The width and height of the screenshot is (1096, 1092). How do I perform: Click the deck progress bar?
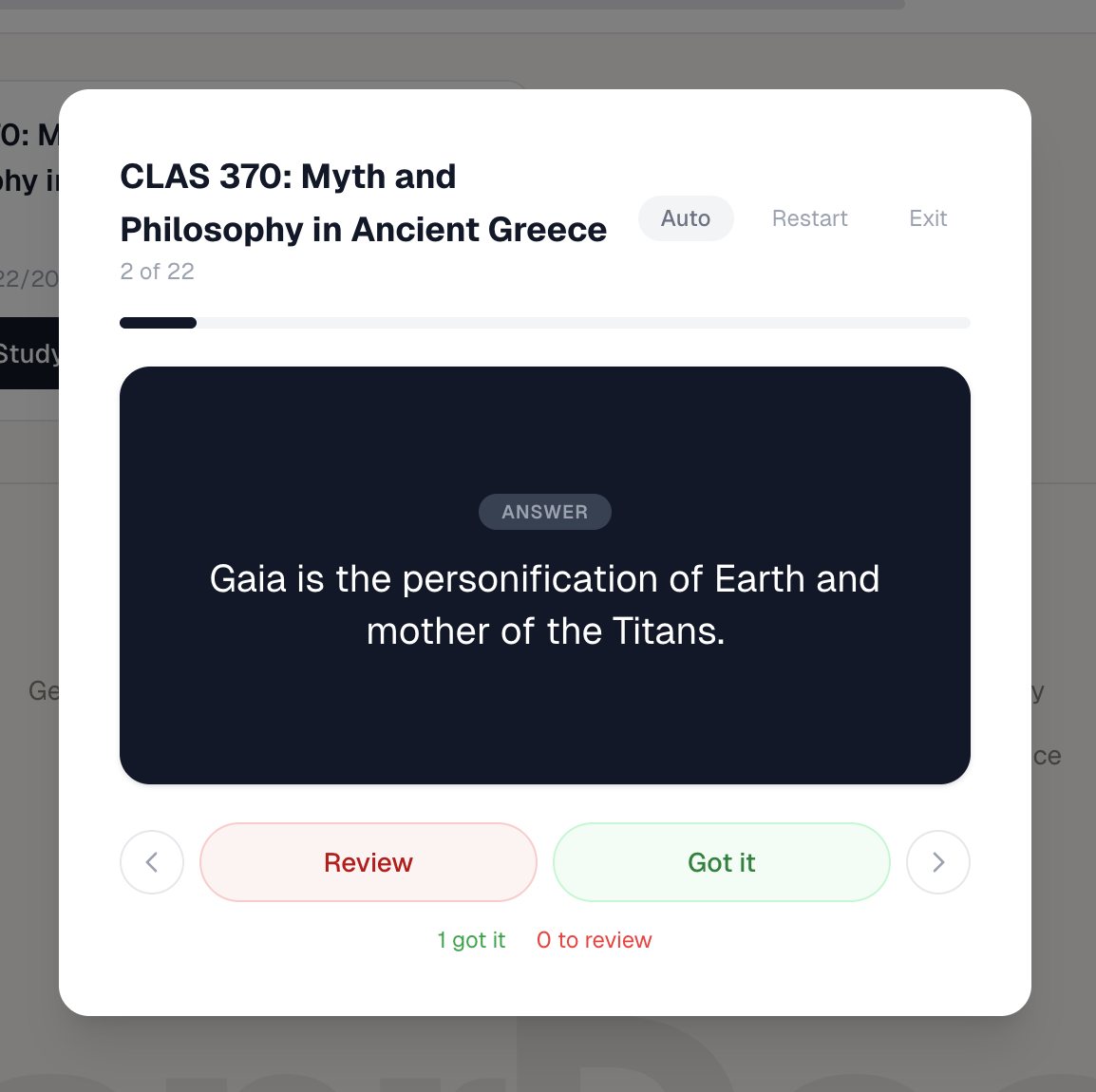(x=545, y=323)
